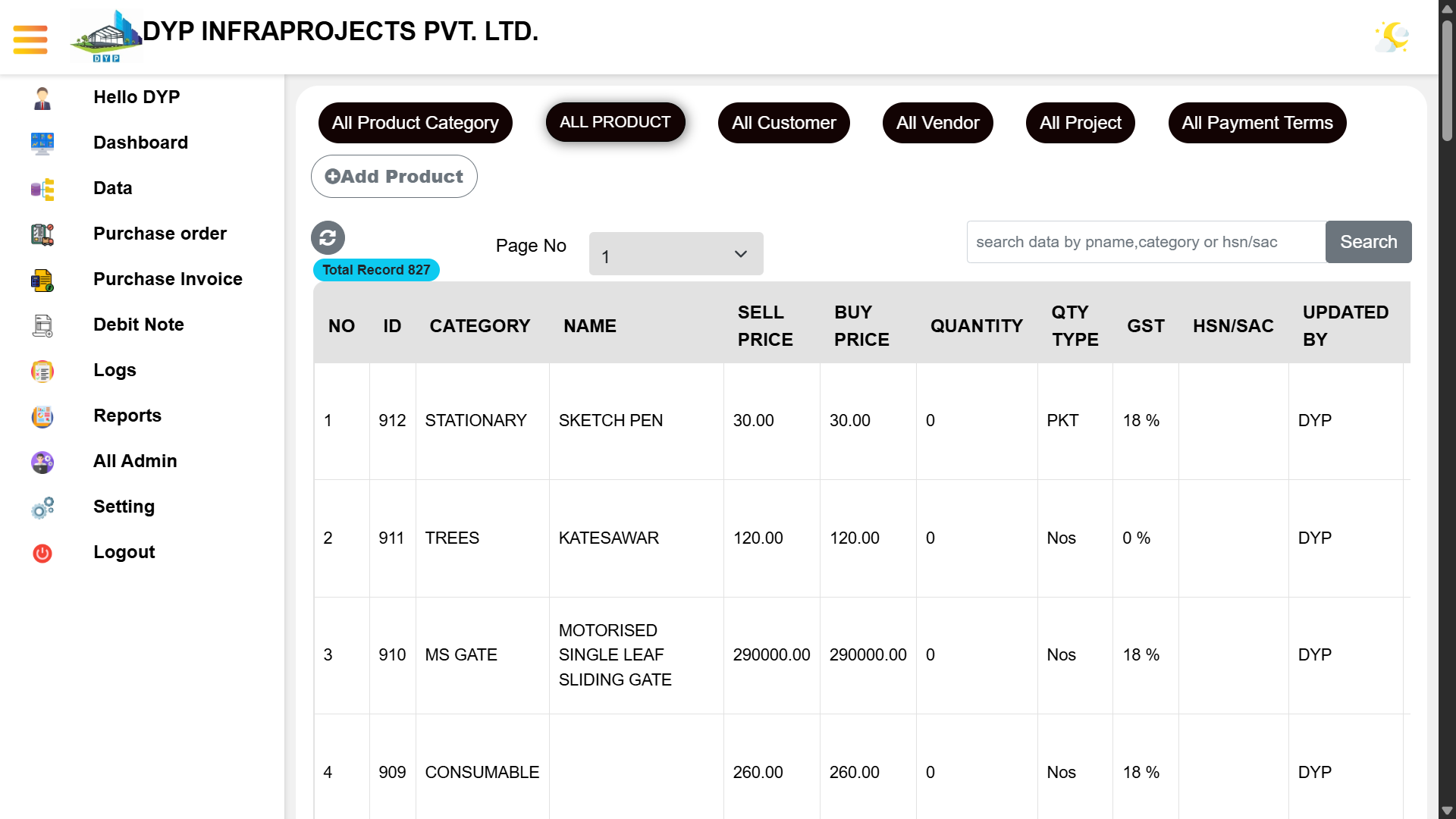This screenshot has width=1456, height=819.
Task: Focus the product search input field
Action: [1146, 242]
